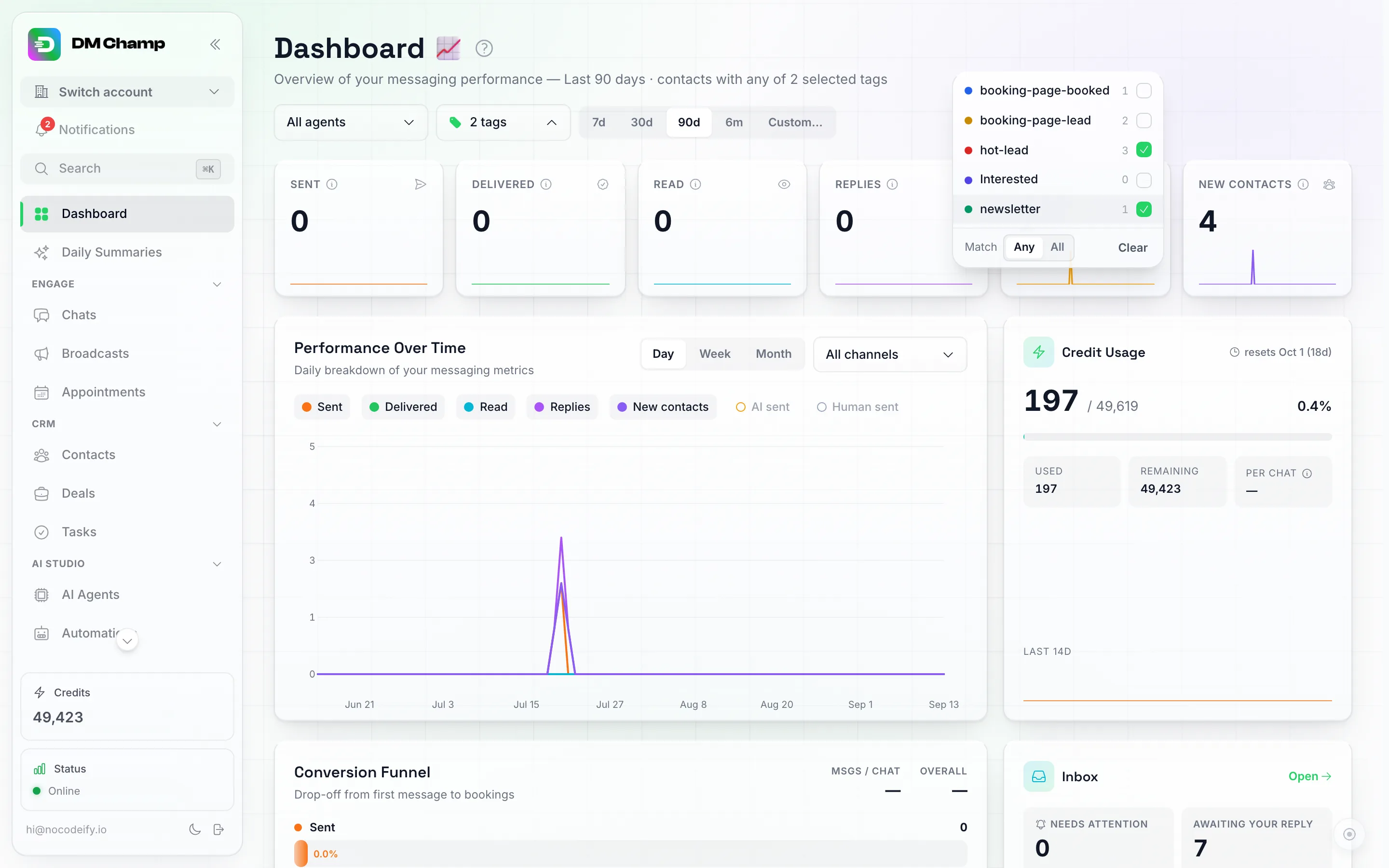The height and width of the screenshot is (868, 1389).
Task: Toggle the Sent series in chart legend
Action: click(322, 407)
